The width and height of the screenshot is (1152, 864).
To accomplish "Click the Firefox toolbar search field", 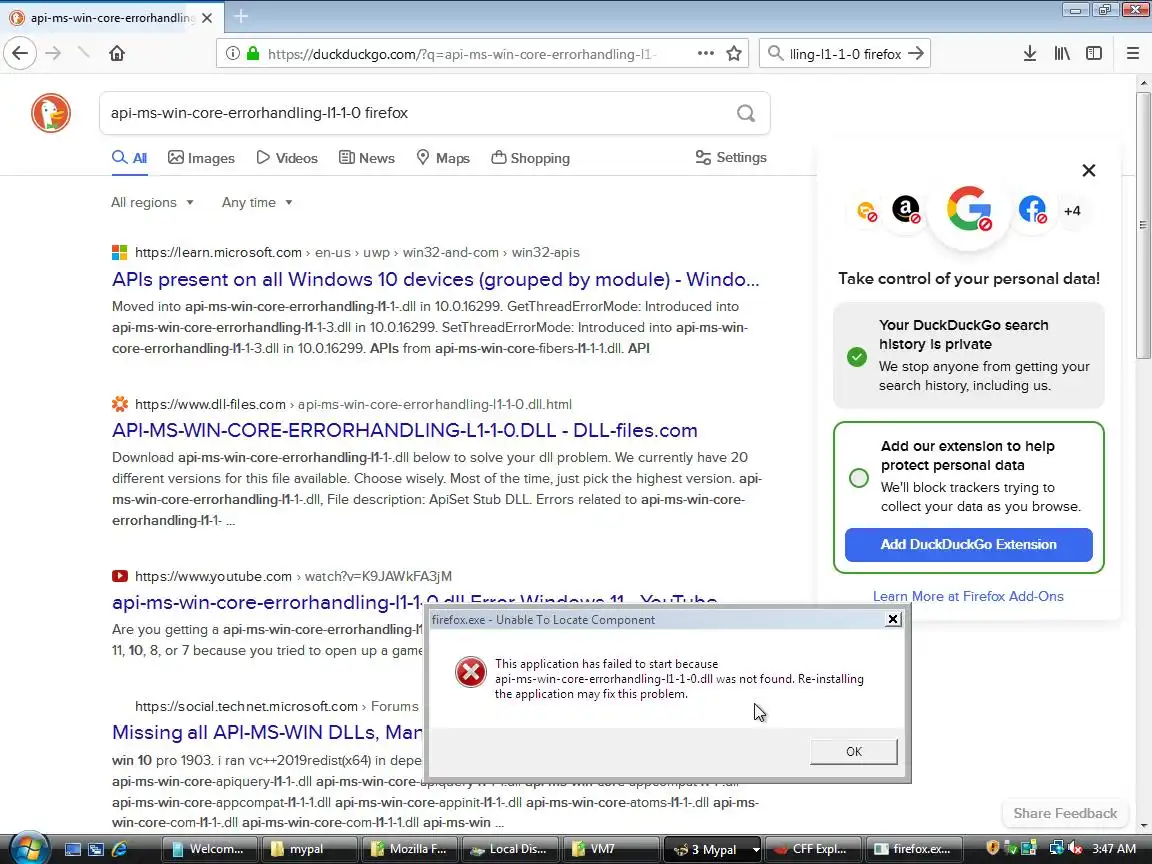I will coord(845,54).
